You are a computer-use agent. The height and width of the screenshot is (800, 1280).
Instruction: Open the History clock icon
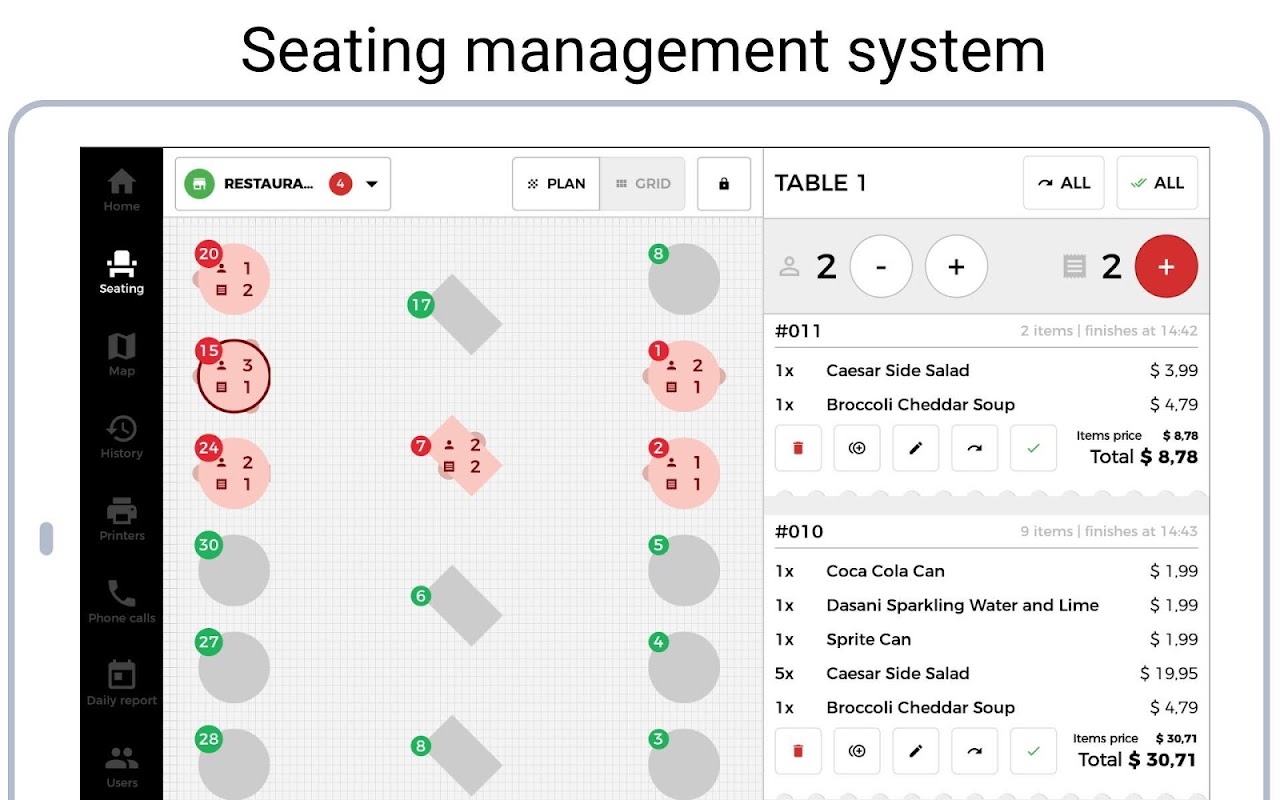coord(121,437)
